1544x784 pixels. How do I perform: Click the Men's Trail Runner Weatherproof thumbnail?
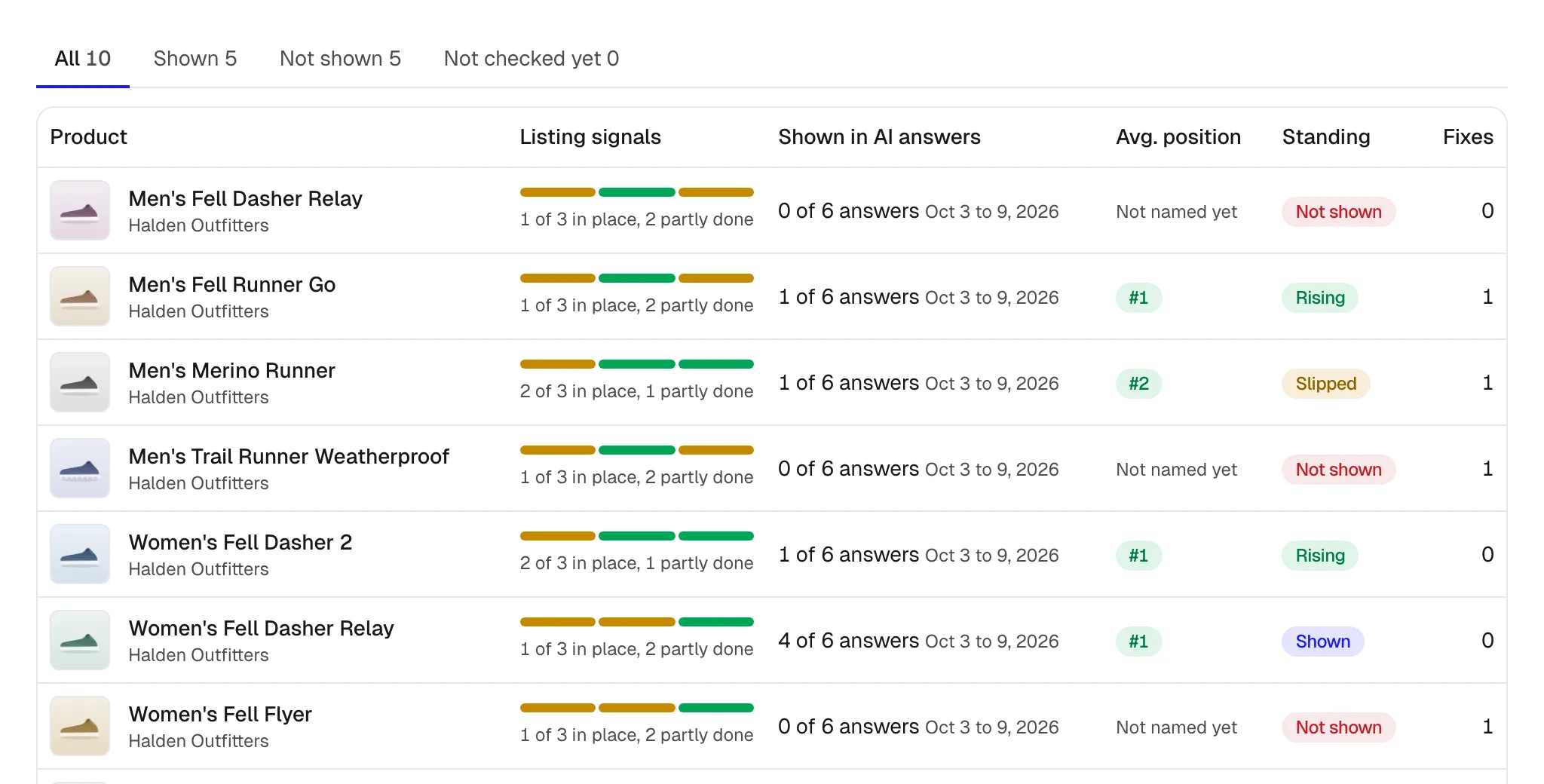click(x=80, y=468)
